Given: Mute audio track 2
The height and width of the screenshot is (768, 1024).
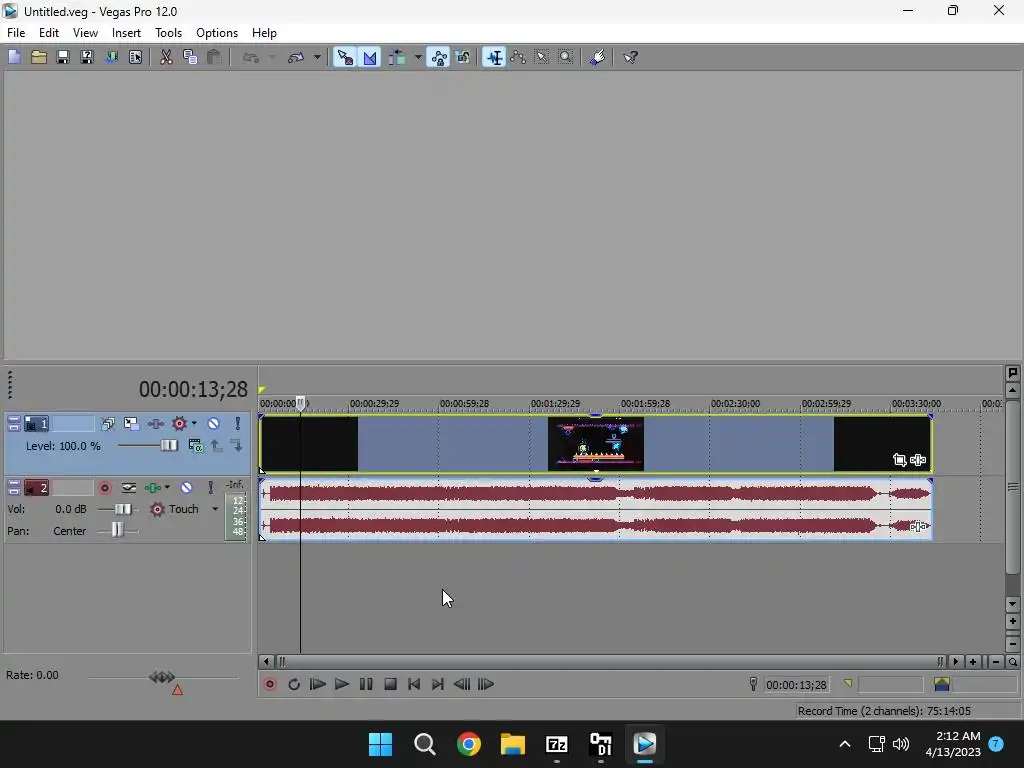Looking at the screenshot, I should pos(186,488).
